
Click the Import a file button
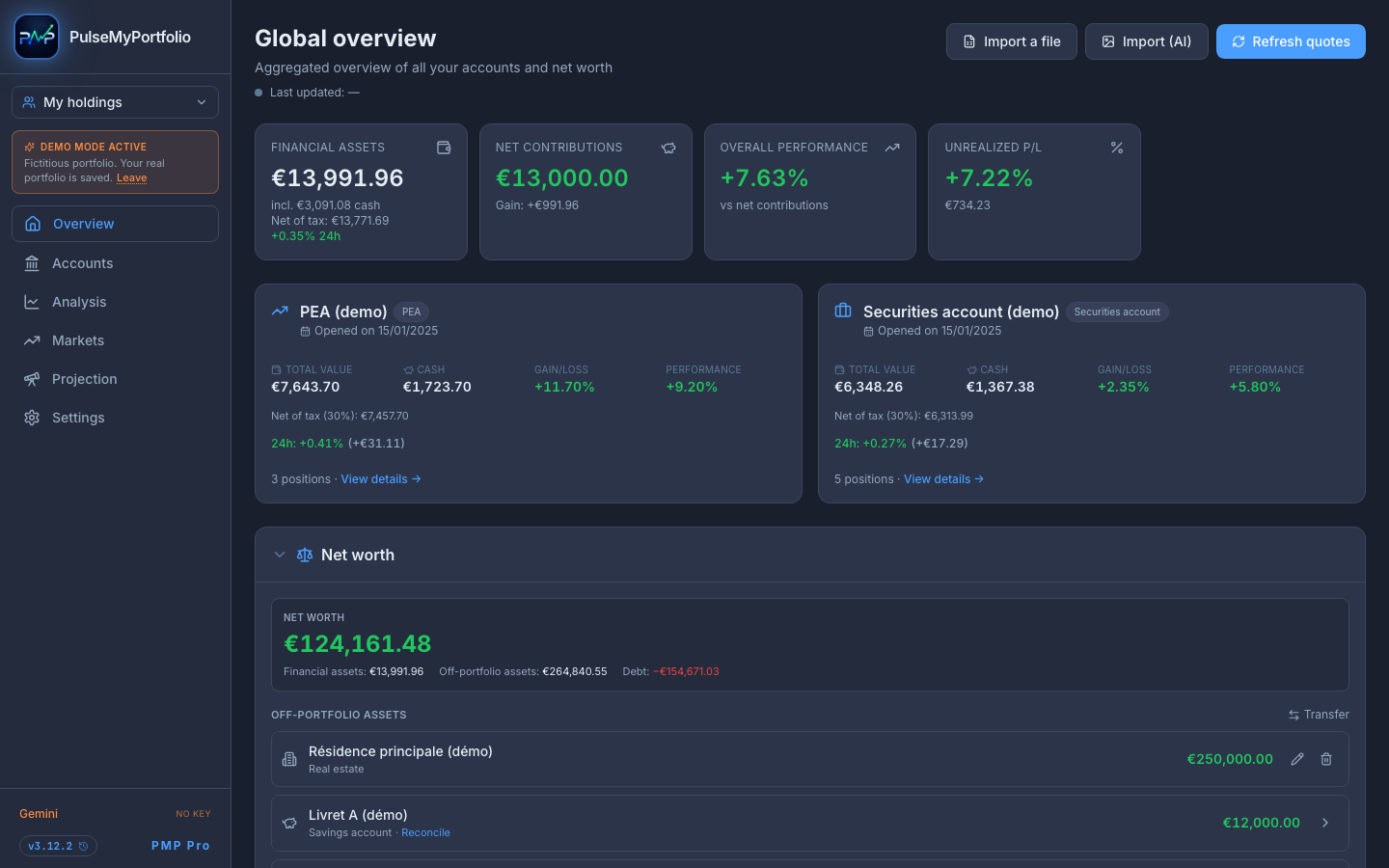coord(1011,41)
